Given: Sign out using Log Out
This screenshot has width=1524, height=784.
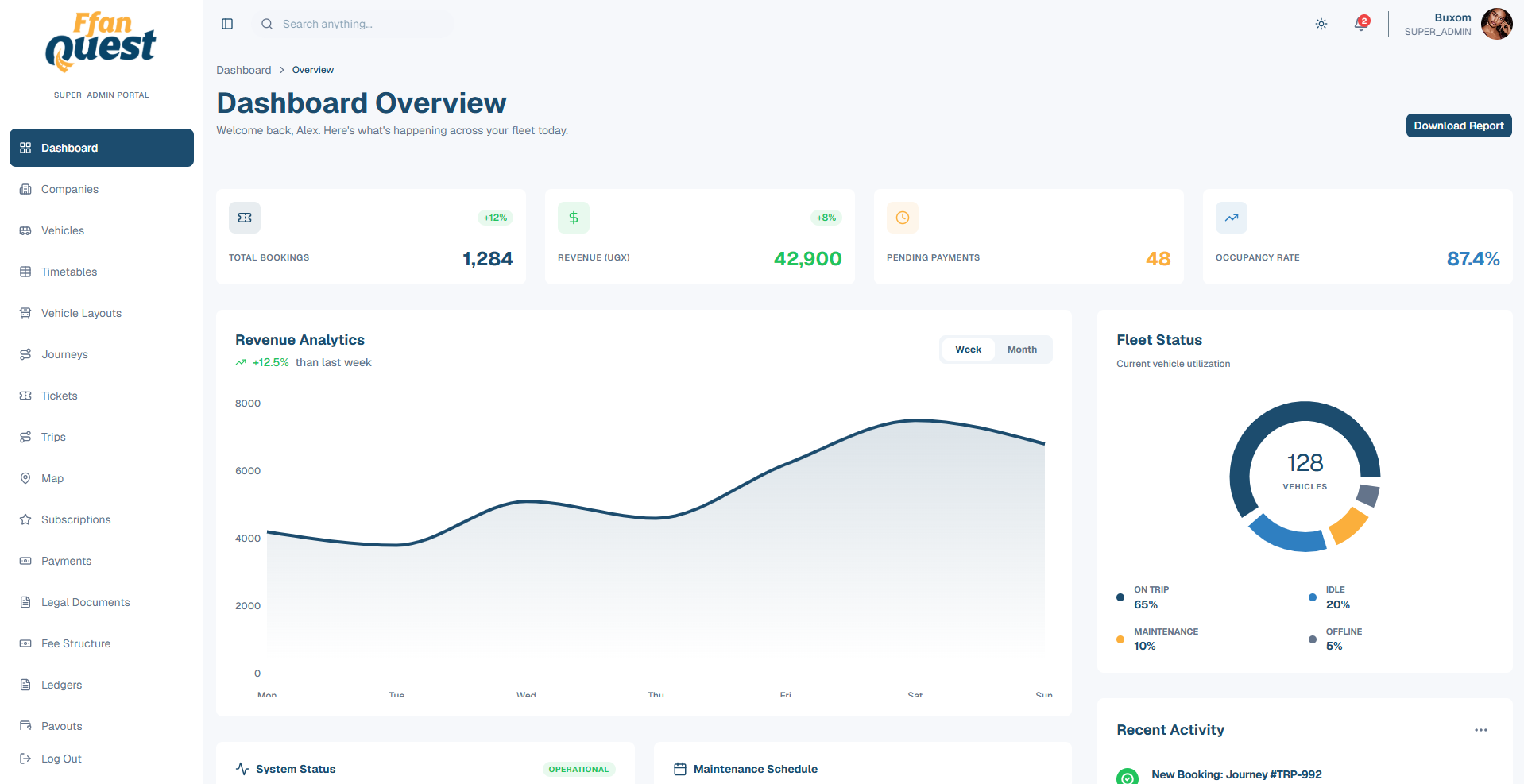Looking at the screenshot, I should [x=102, y=759].
